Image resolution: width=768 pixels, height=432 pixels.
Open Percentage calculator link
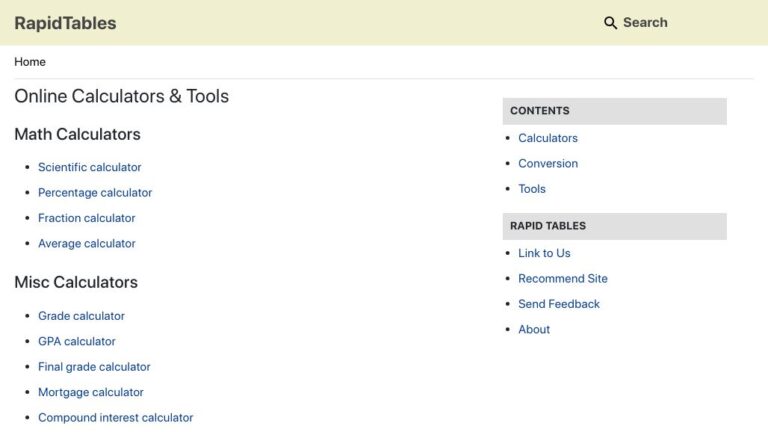pyautogui.click(x=95, y=192)
